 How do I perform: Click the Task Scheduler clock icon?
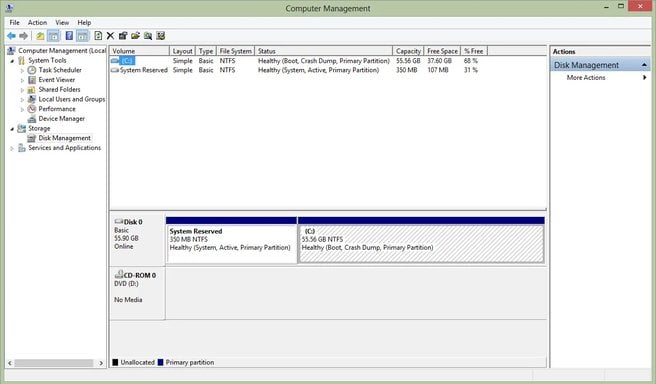(x=32, y=70)
